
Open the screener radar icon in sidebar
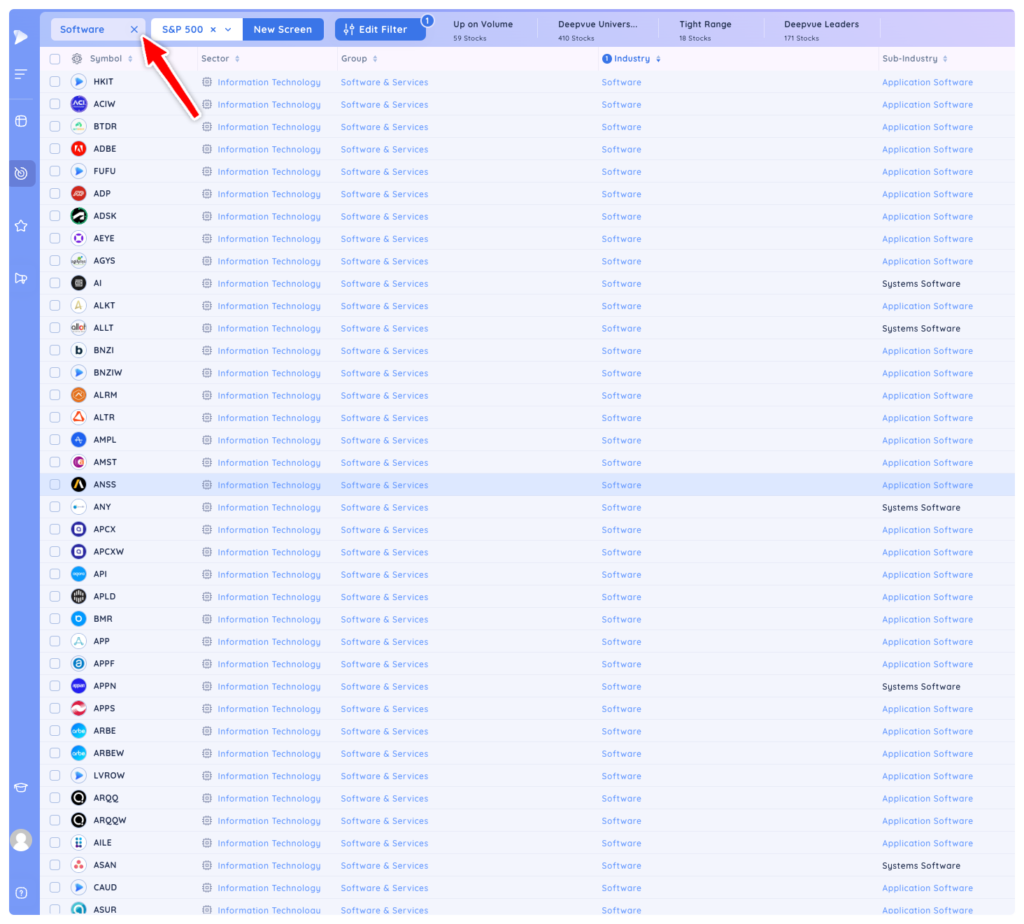[x=21, y=173]
